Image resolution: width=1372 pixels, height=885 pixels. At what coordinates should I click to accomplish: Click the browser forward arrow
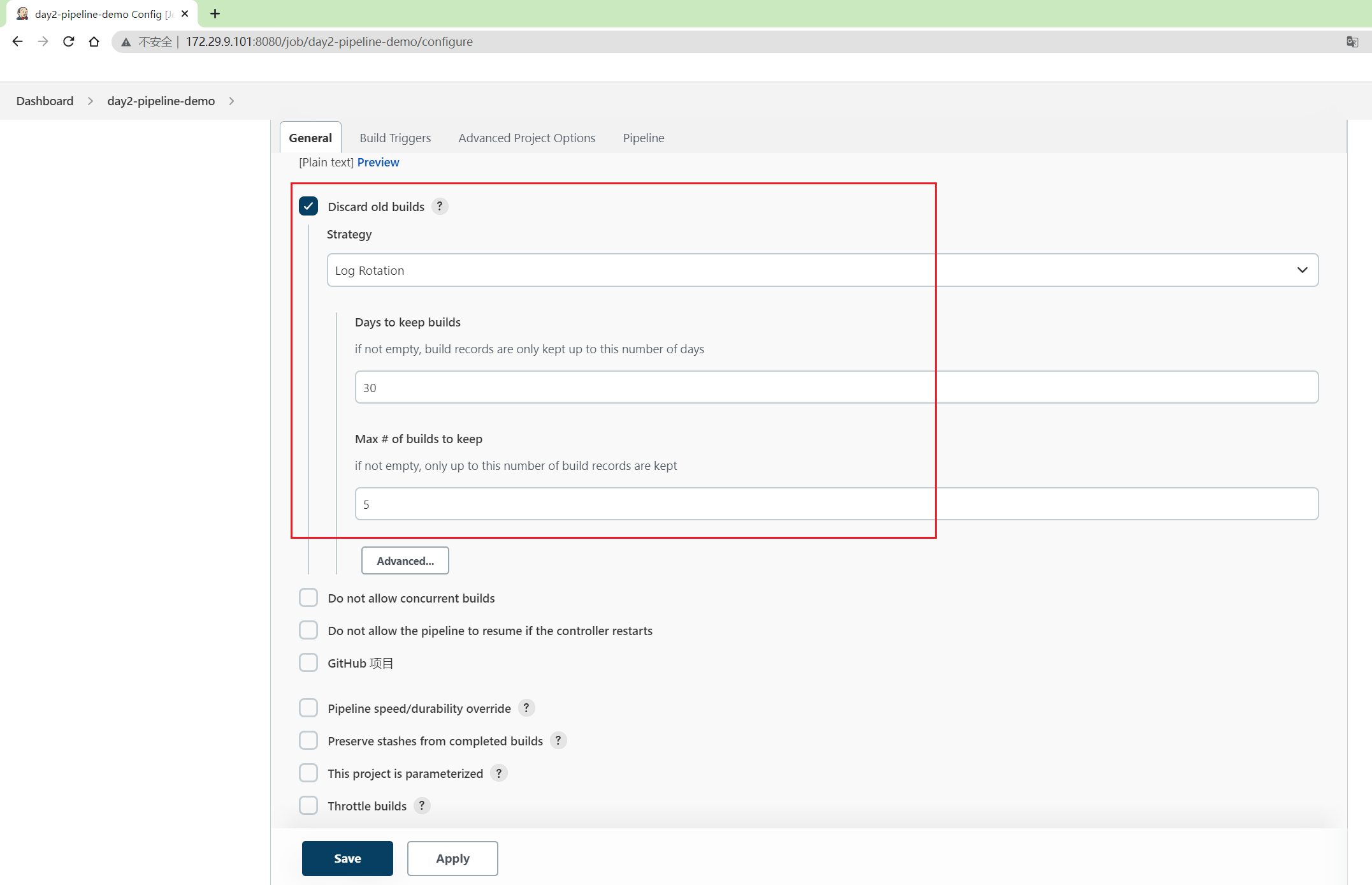[43, 41]
